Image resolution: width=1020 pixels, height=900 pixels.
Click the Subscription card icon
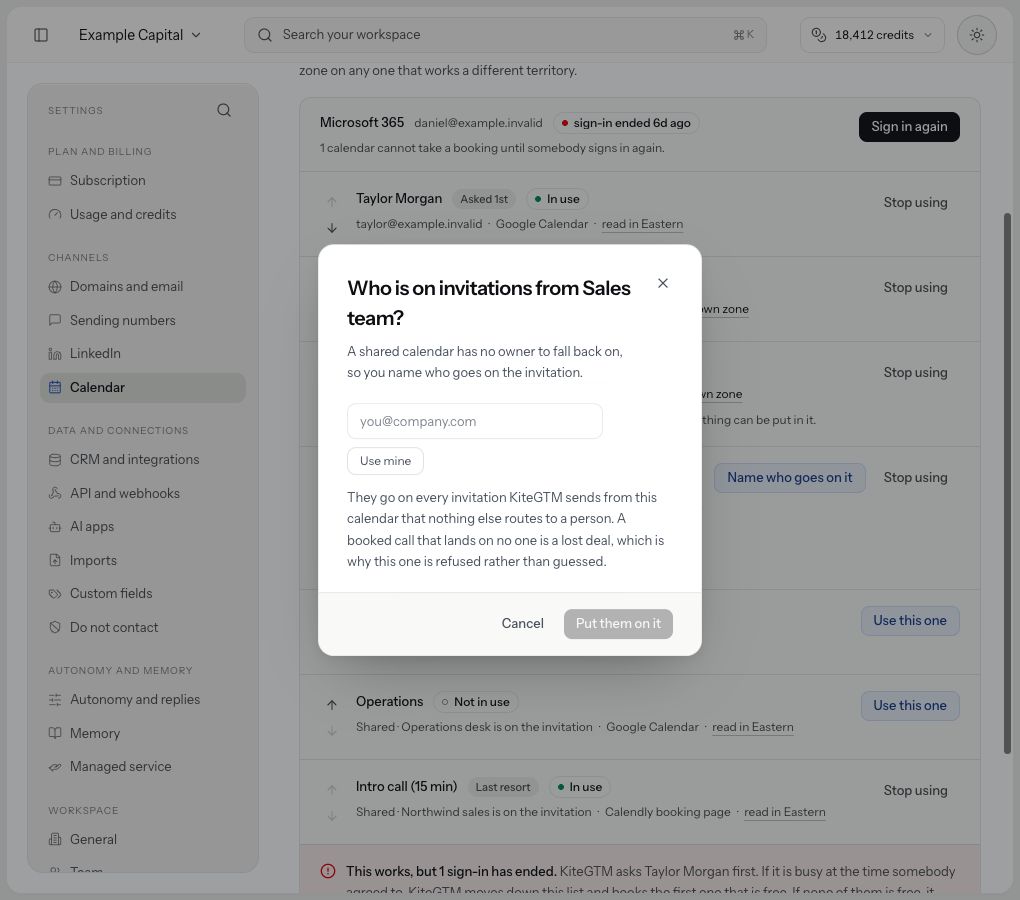tap(55, 181)
